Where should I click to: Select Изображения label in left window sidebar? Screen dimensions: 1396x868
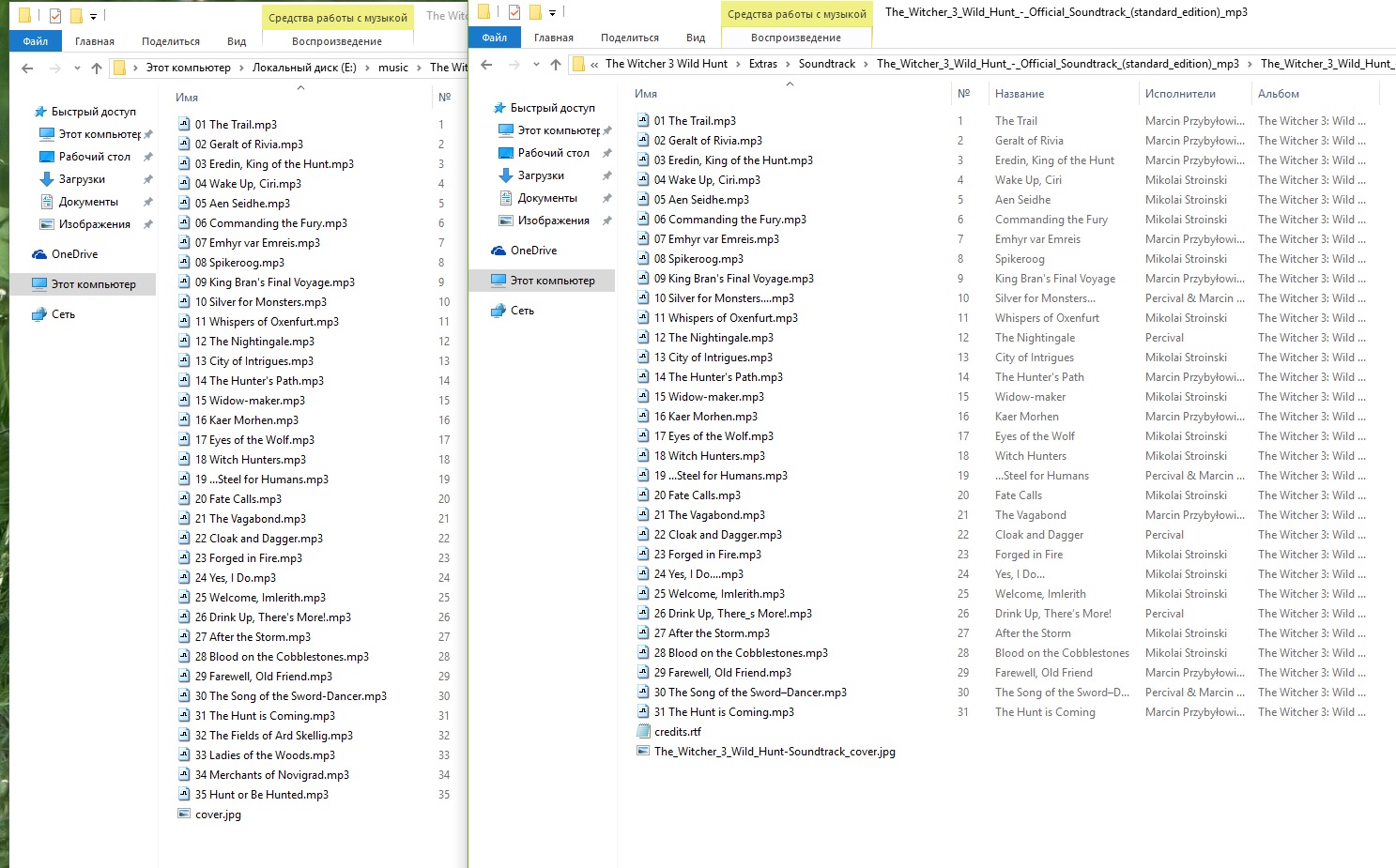pos(95,224)
